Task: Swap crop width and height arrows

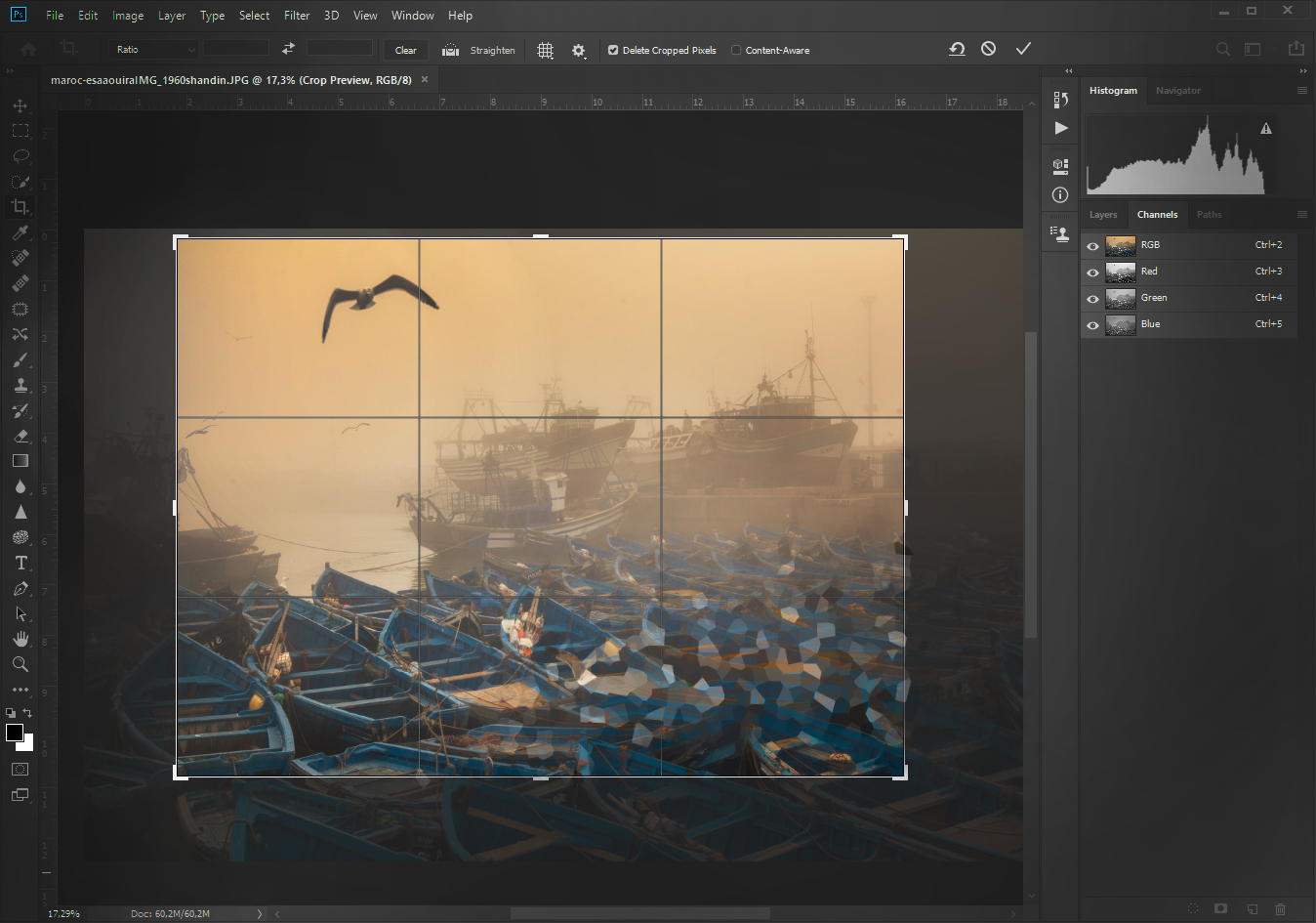Action: click(x=288, y=49)
